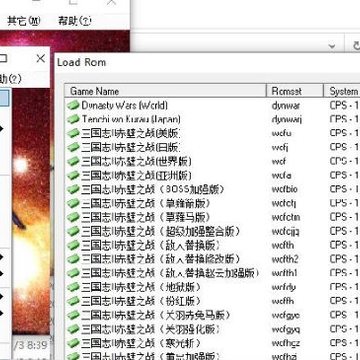Click the romset cell dynwarj
Image resolution: width=360 pixels, height=360 pixels.
coord(287,120)
